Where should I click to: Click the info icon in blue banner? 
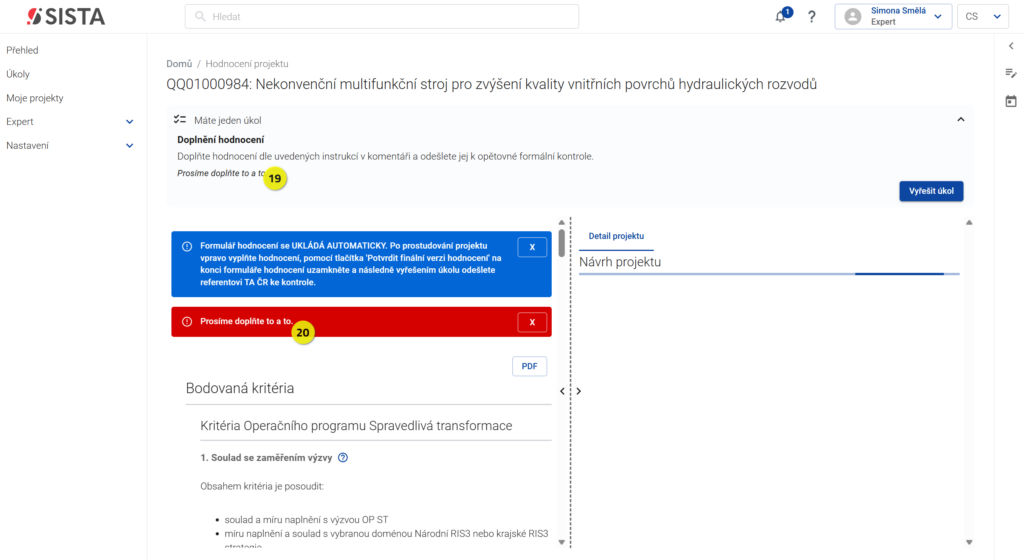[187, 247]
